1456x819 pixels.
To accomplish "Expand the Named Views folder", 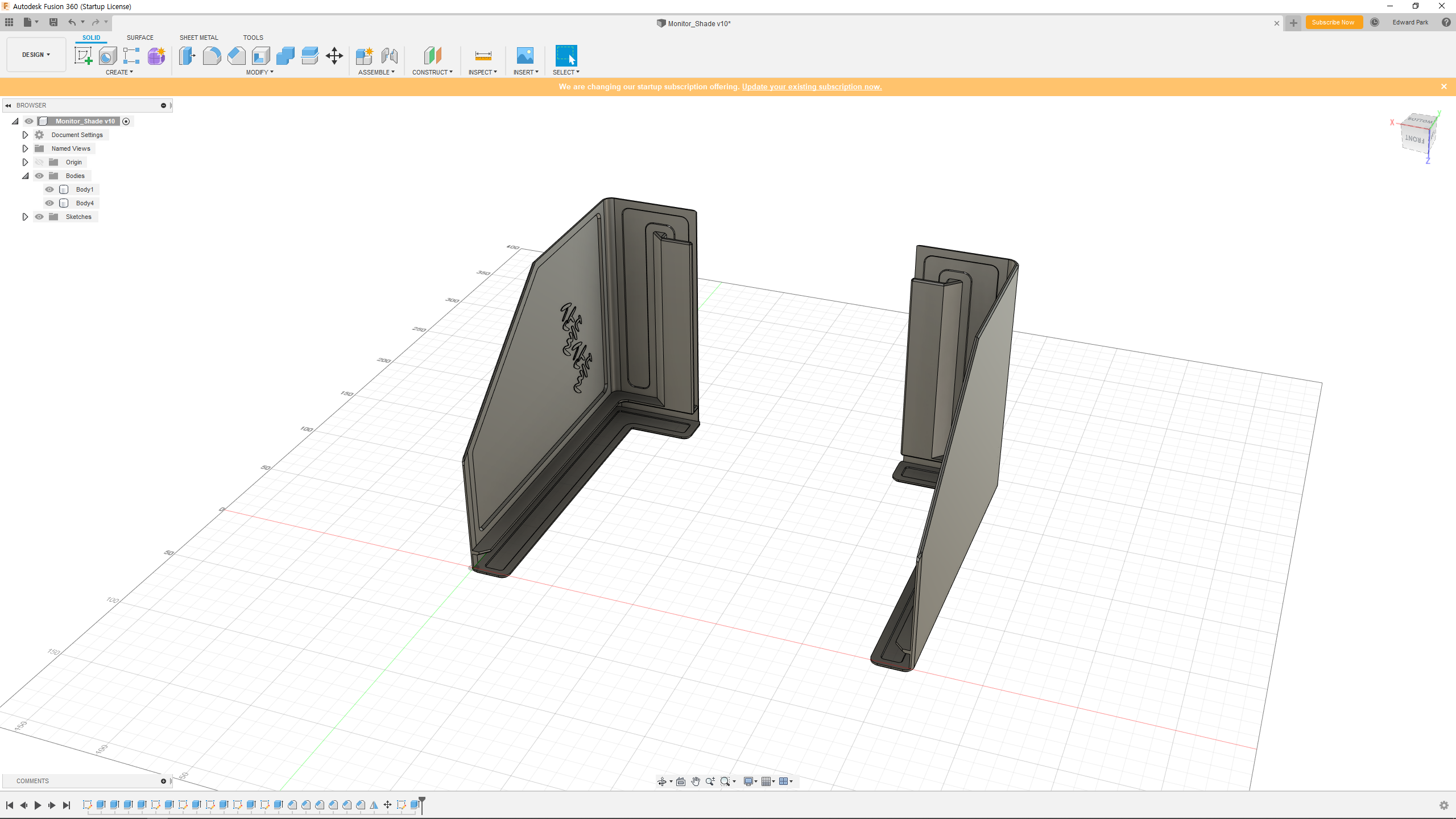I will pyautogui.click(x=25, y=148).
